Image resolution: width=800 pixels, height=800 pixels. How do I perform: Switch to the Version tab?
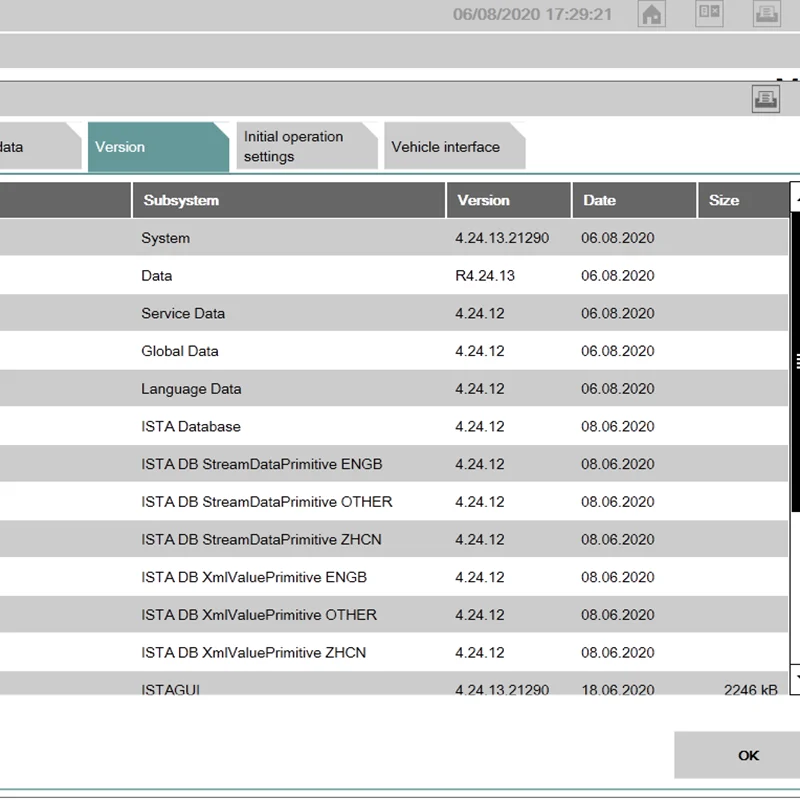[158, 147]
